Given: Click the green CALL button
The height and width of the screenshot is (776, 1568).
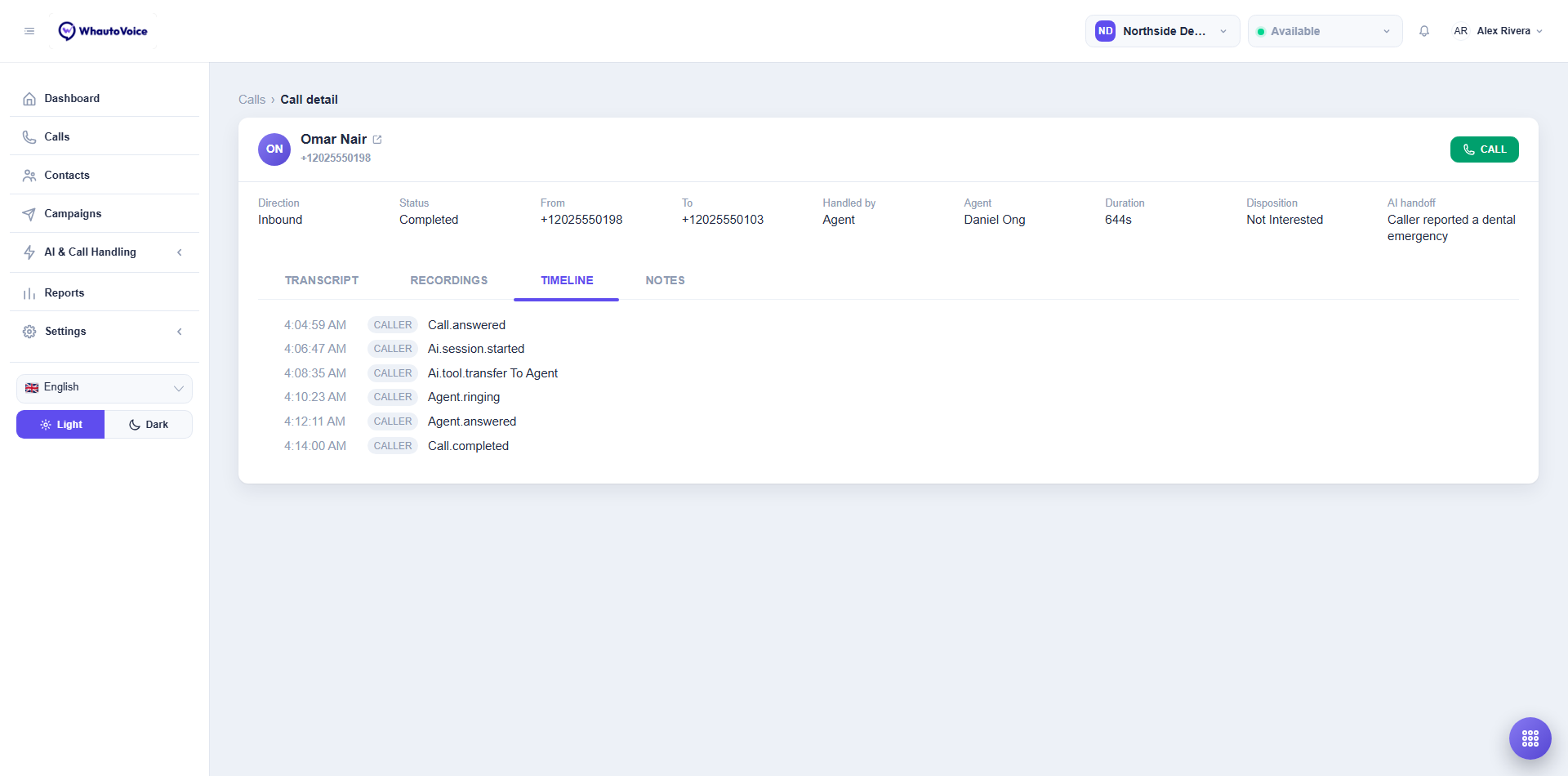Looking at the screenshot, I should [x=1484, y=149].
